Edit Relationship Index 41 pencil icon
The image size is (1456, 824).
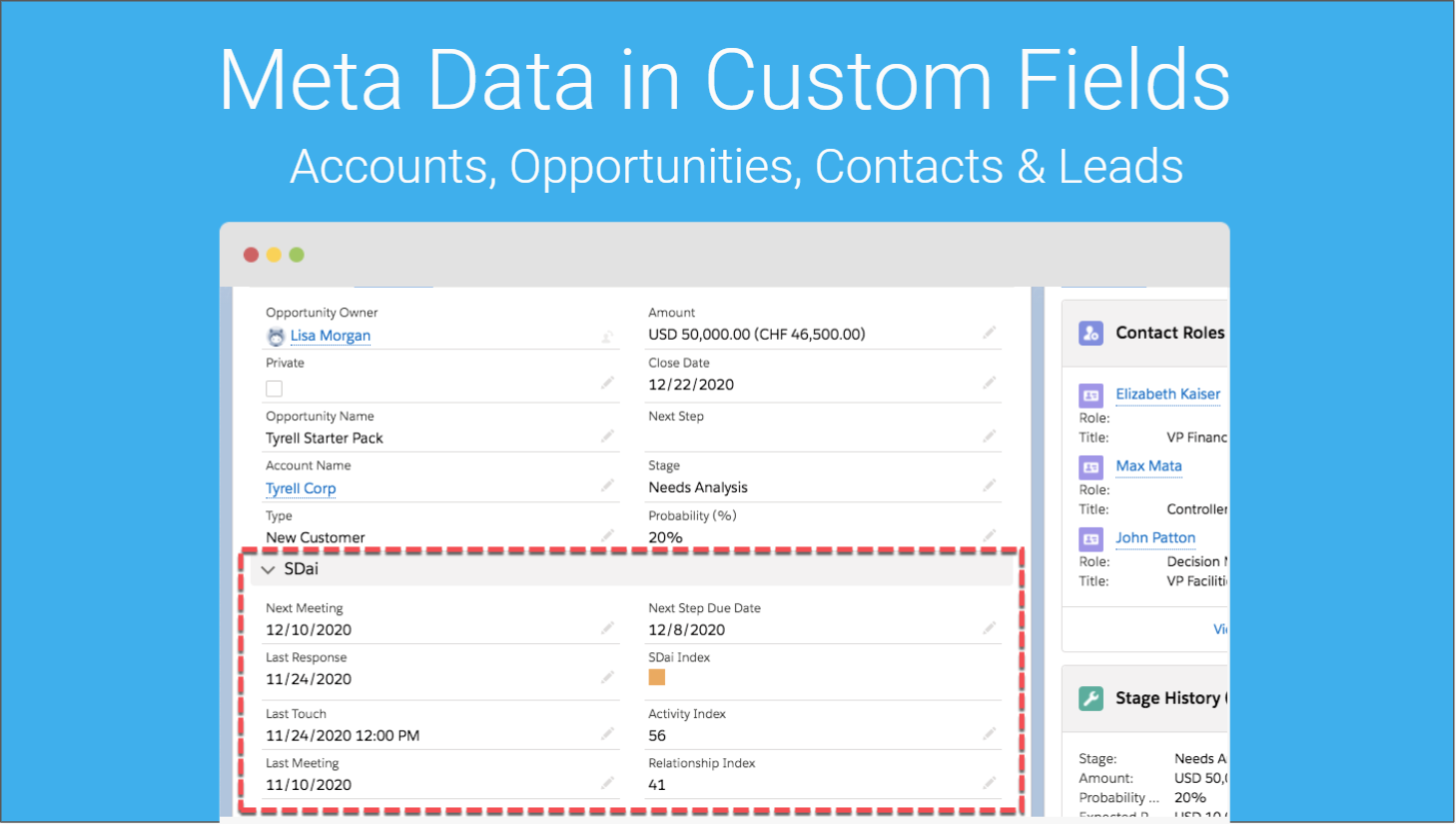pyautogui.click(x=990, y=783)
